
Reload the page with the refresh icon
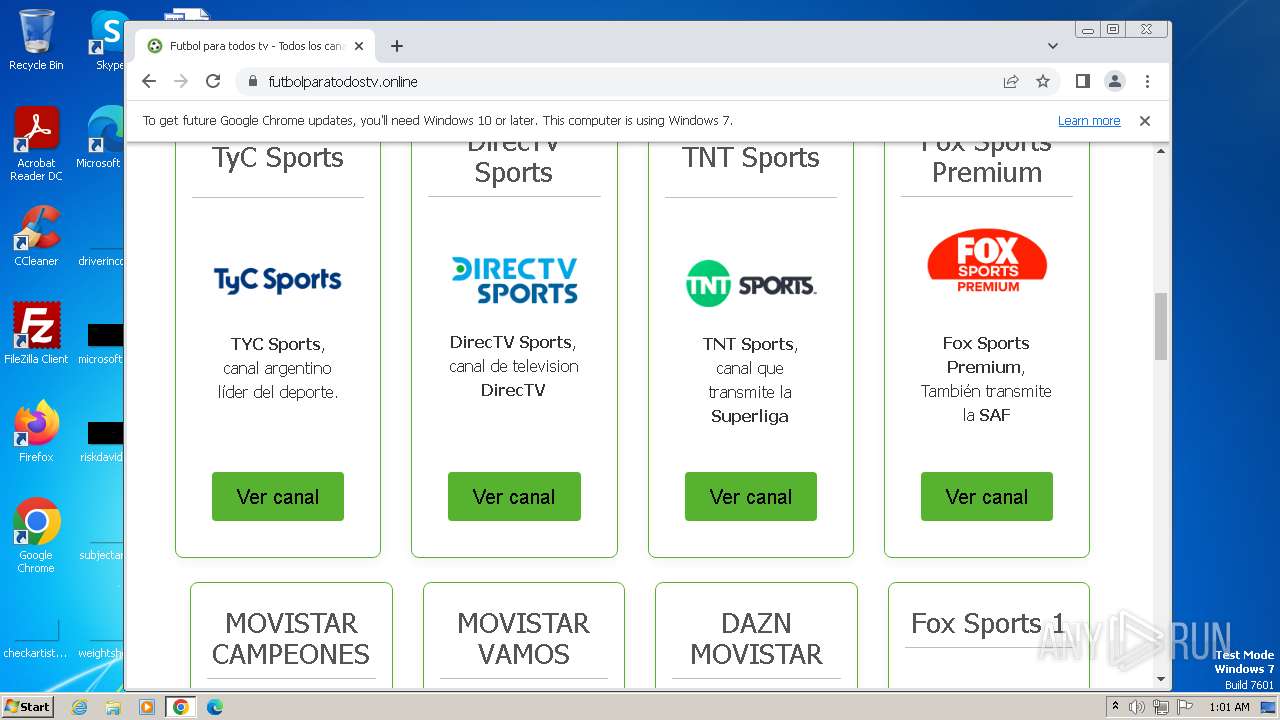[x=213, y=81]
